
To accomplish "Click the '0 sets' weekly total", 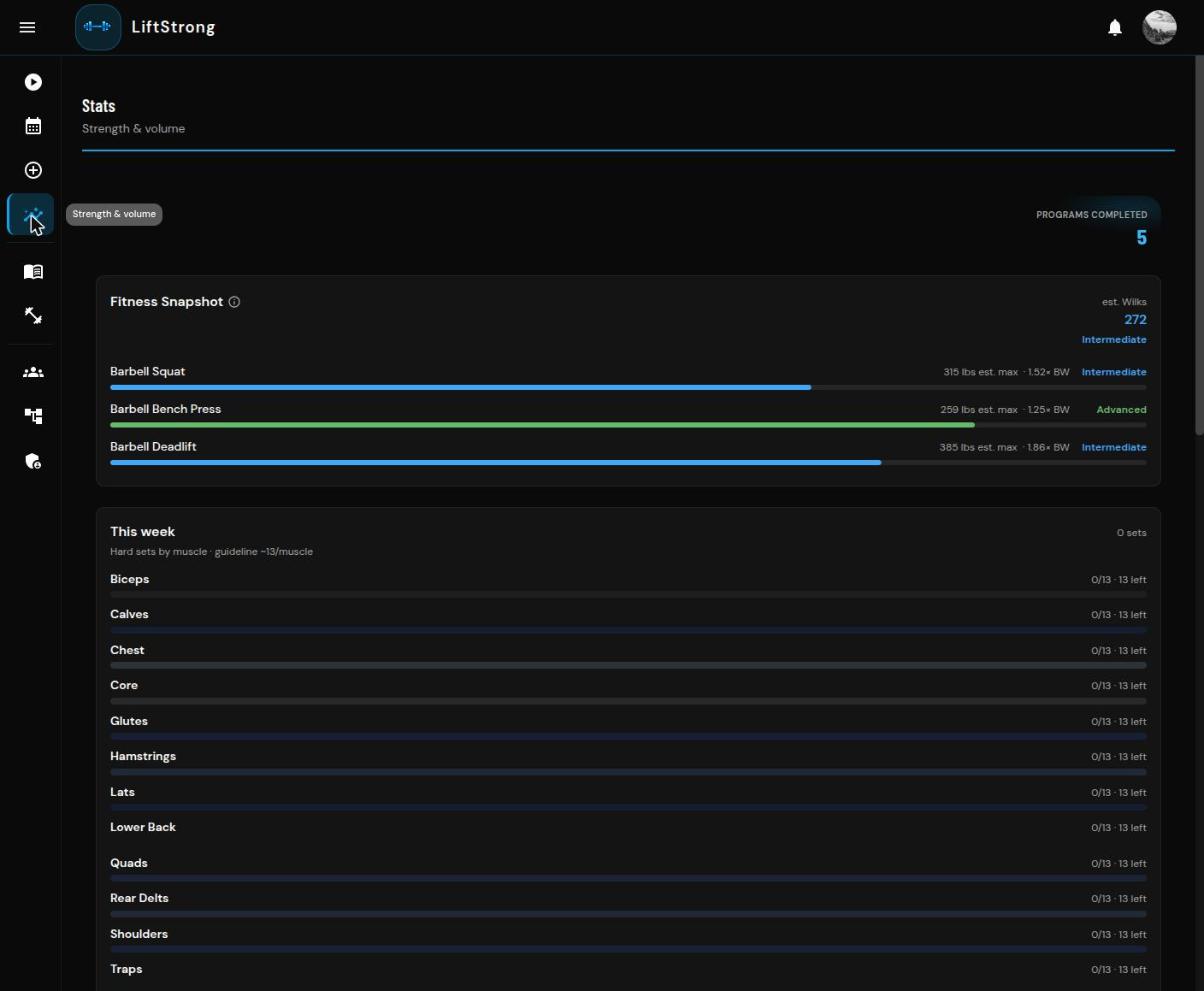I will click(x=1132, y=533).
